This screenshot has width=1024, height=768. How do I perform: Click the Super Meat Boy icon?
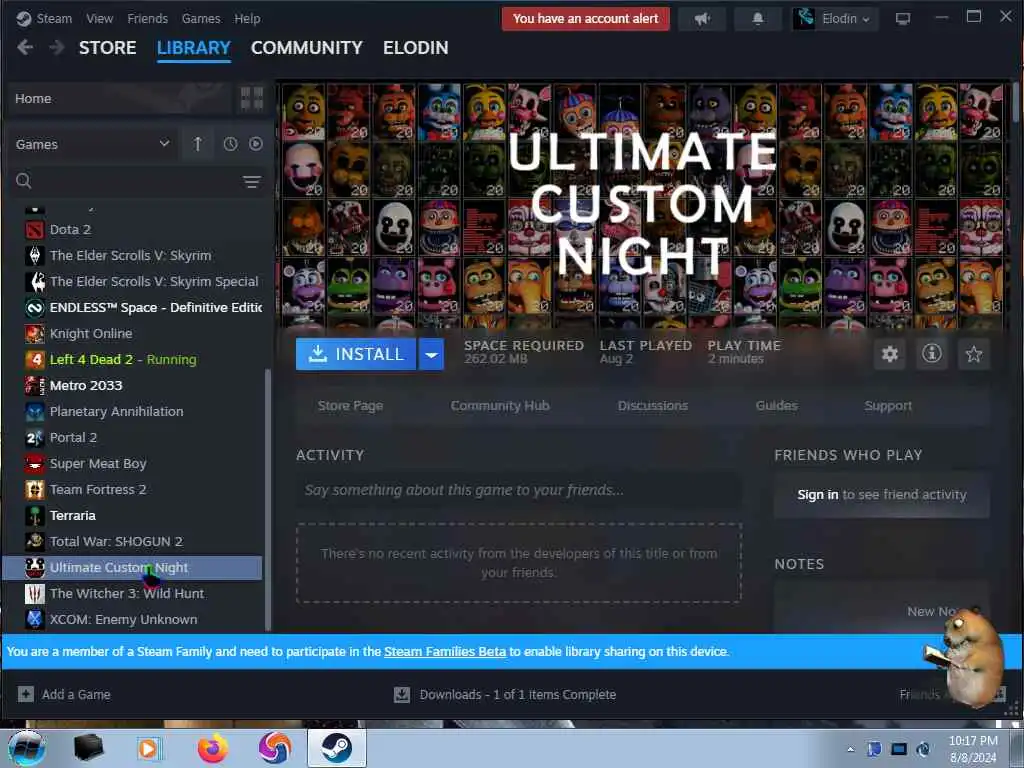(35, 464)
